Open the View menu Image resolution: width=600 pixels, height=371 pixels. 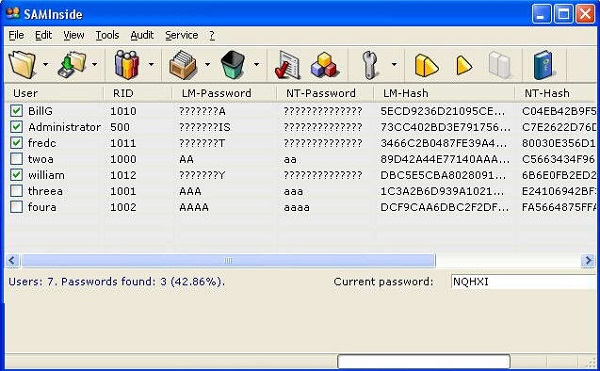coord(74,35)
